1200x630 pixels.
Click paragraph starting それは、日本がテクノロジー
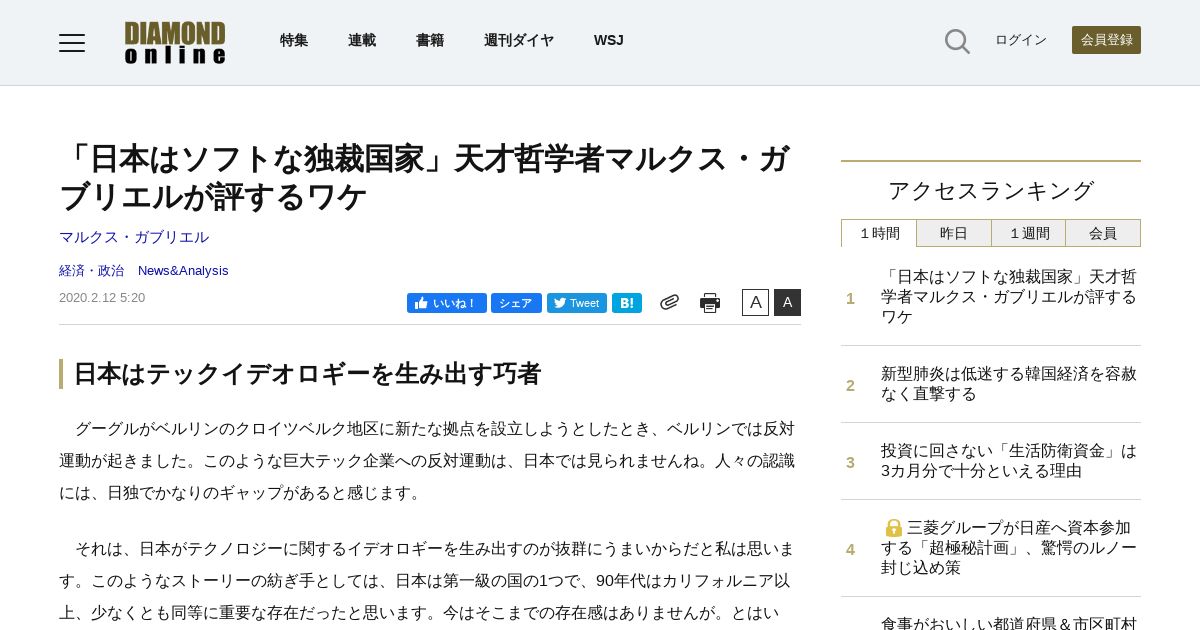click(x=429, y=581)
